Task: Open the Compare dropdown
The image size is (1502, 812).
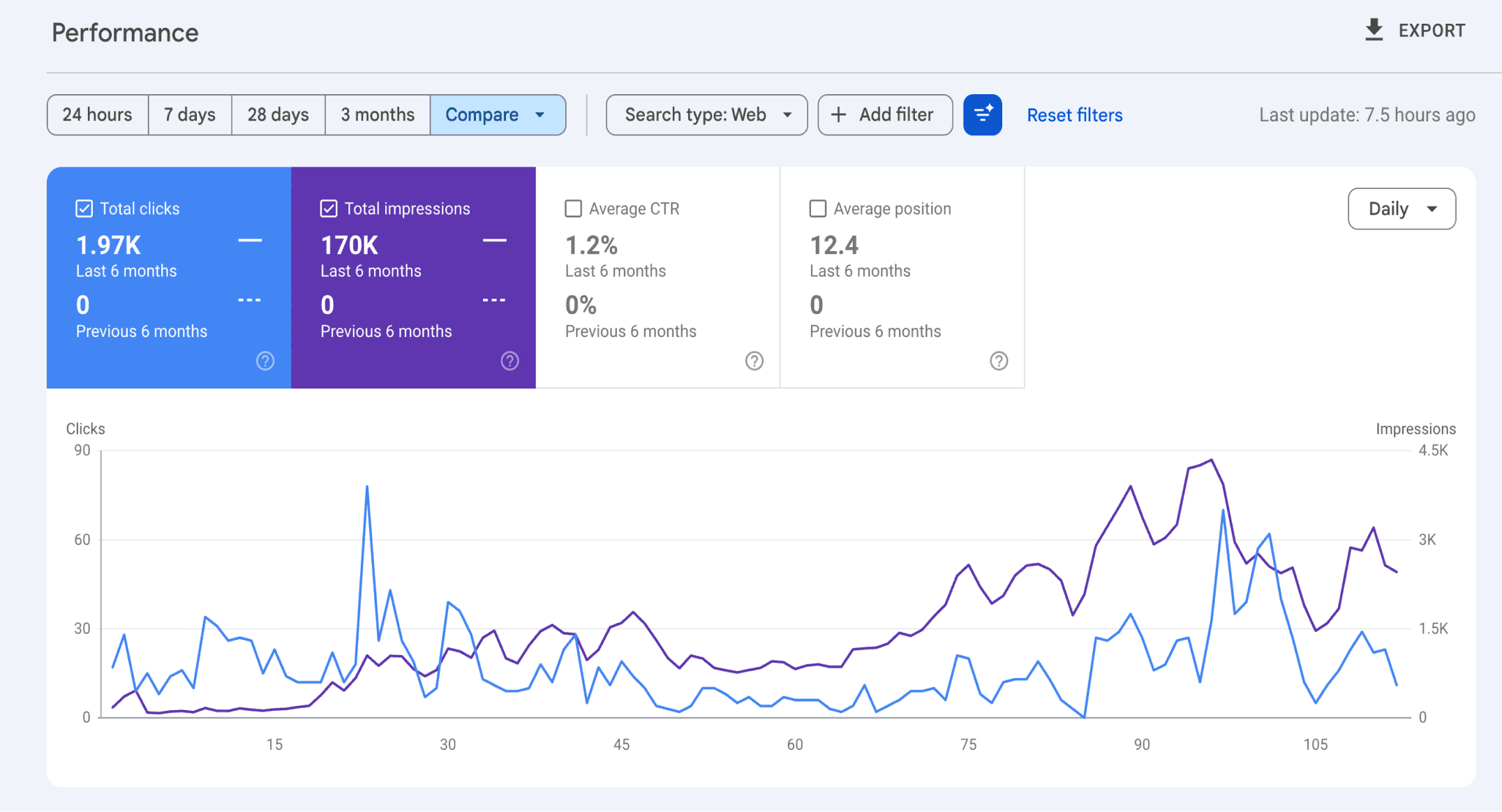Action: tap(497, 114)
